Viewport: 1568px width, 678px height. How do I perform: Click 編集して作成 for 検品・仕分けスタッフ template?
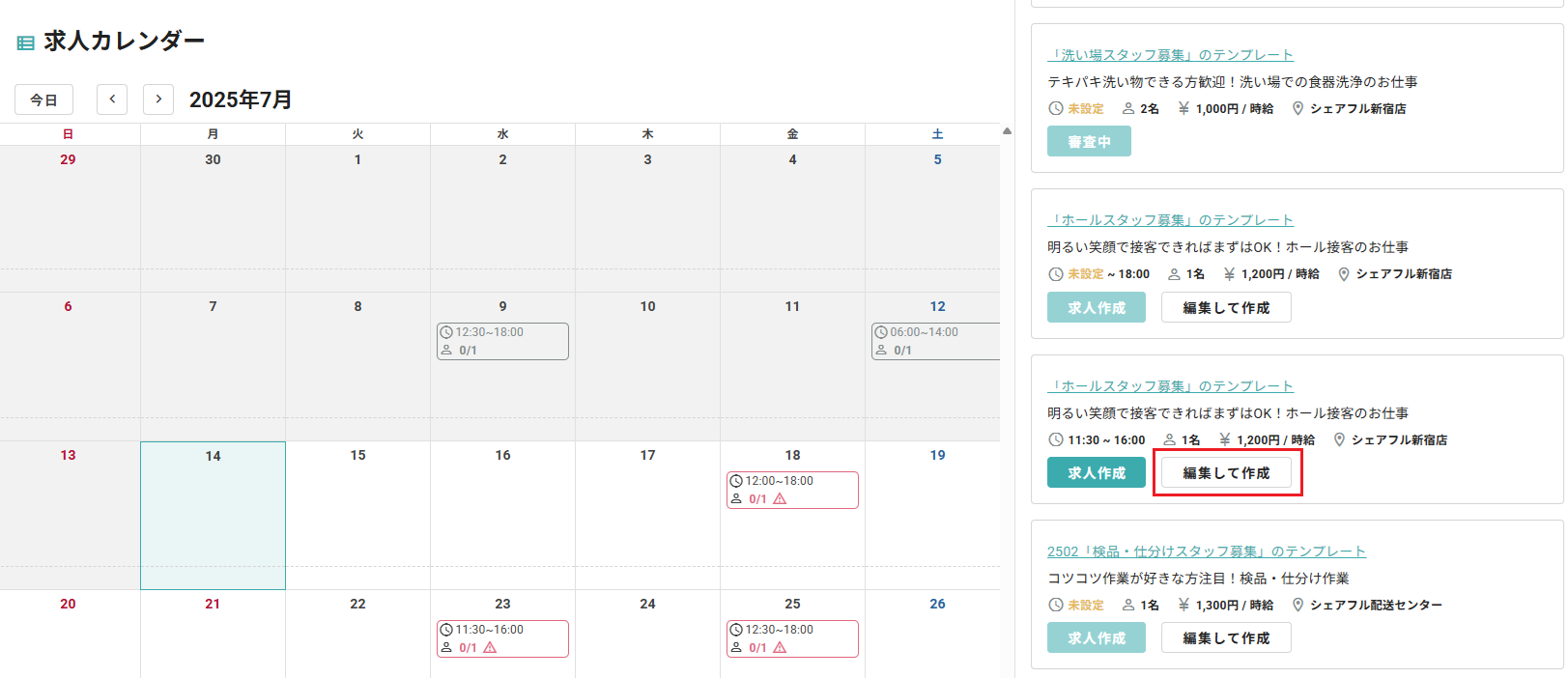(1226, 637)
